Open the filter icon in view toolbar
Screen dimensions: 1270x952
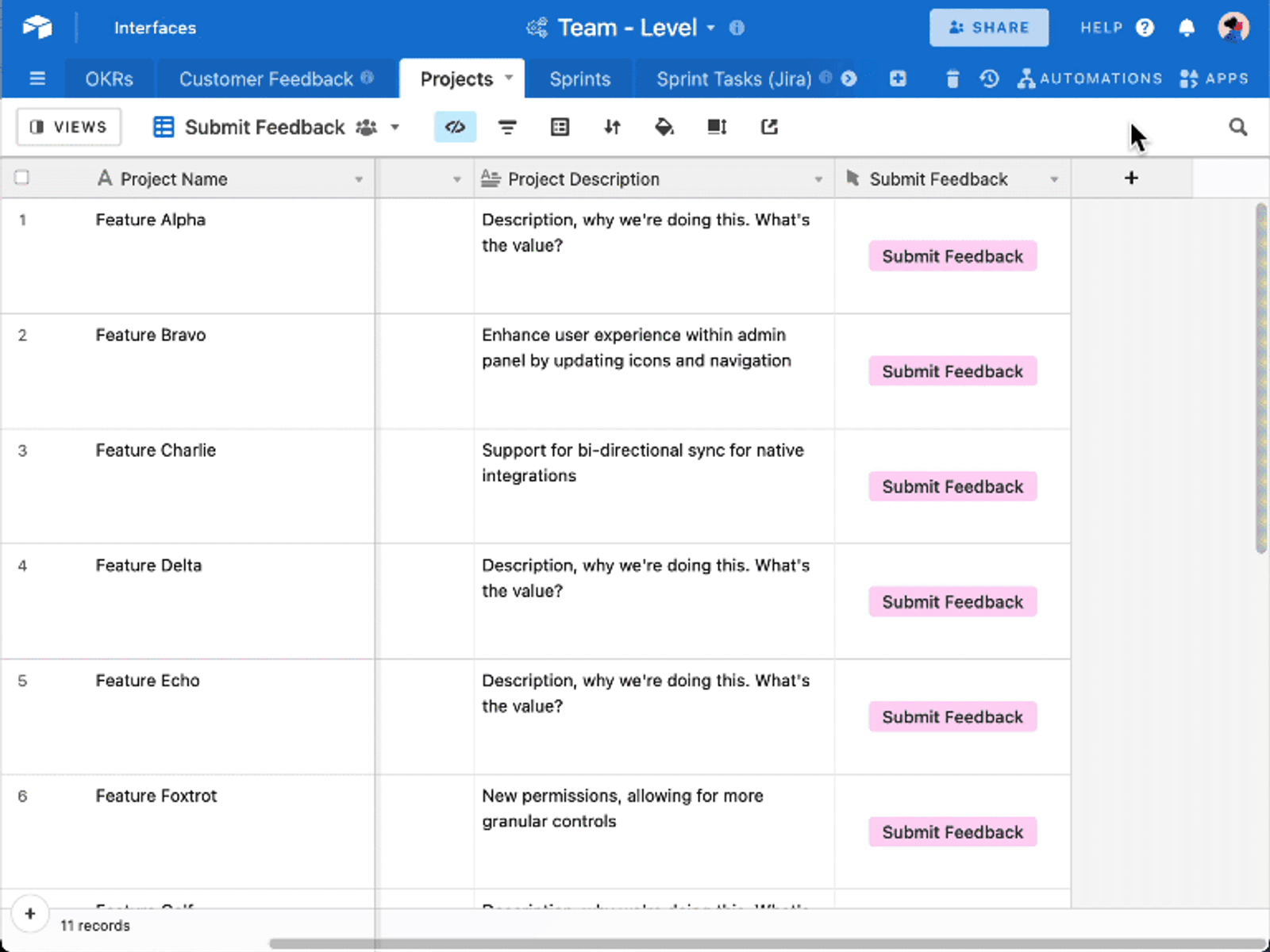[x=507, y=127]
